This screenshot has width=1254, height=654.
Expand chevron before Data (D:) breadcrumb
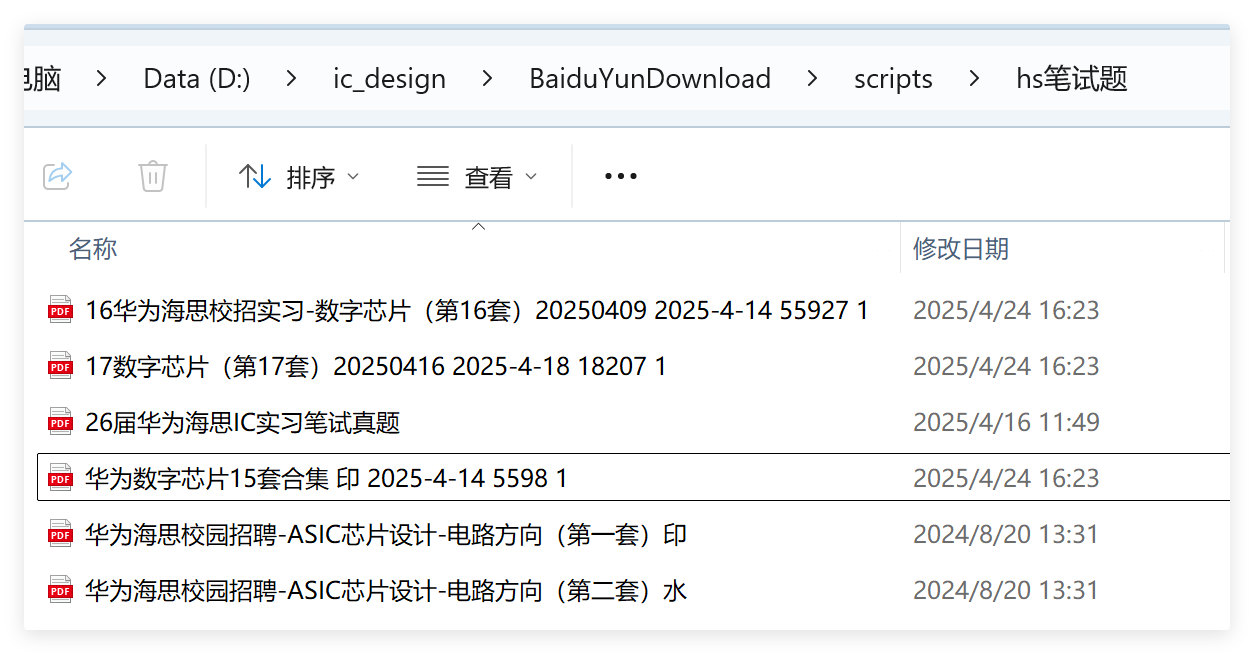tap(102, 78)
